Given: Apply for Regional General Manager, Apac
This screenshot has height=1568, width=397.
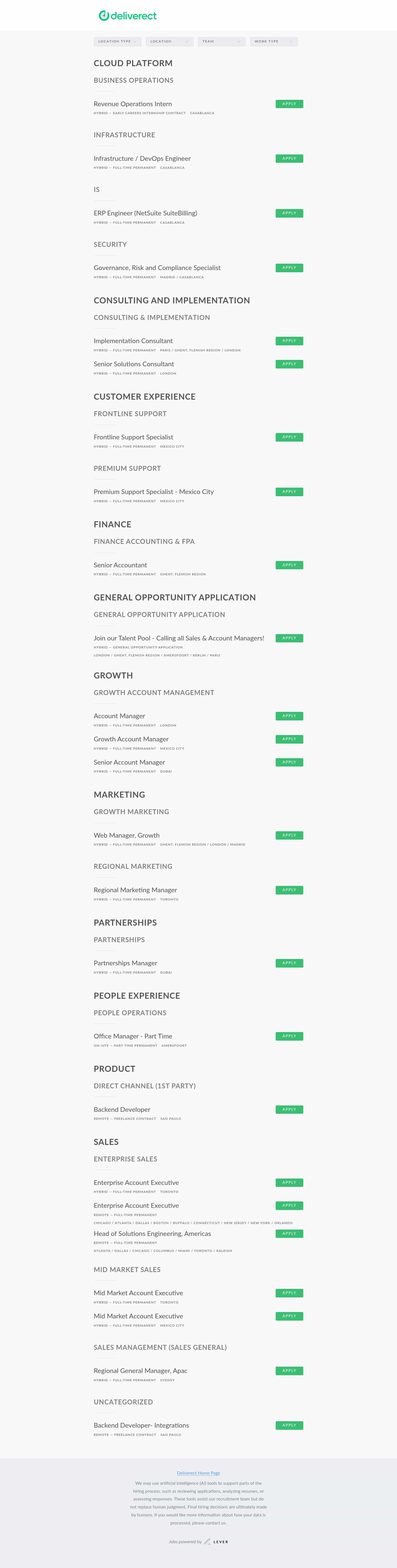Looking at the screenshot, I should (289, 1371).
